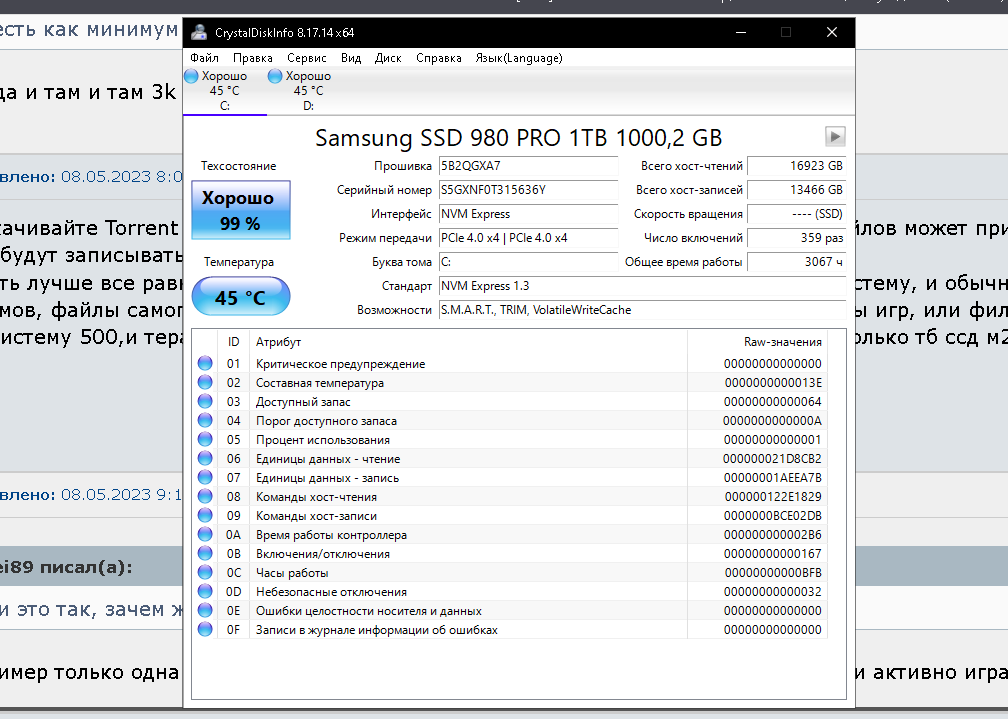Click 08.05.2023 9:1 date link in forum page
The image size is (1008, 719).
pos(122,495)
